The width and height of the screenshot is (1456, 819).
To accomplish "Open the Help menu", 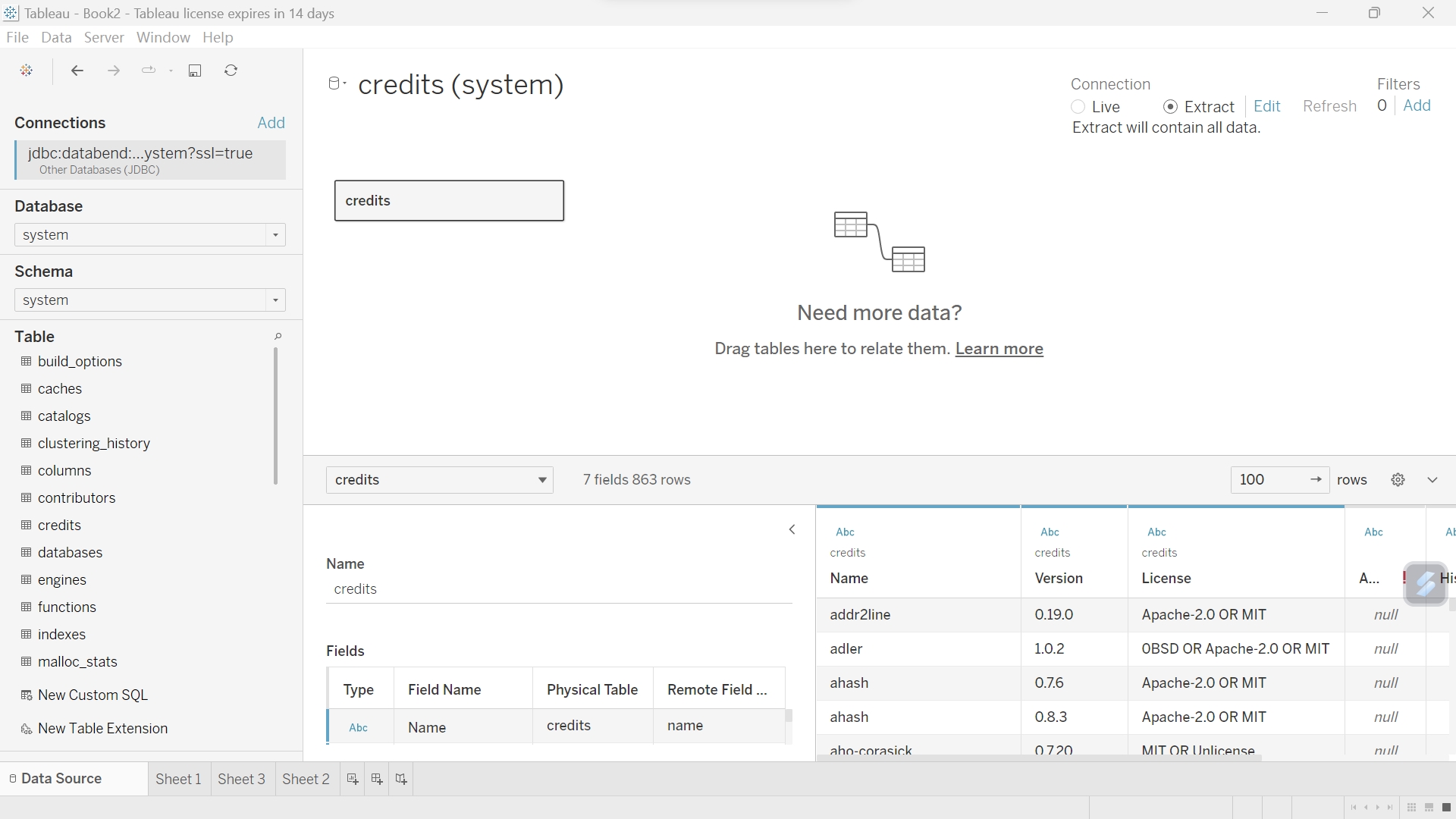I will point(218,37).
